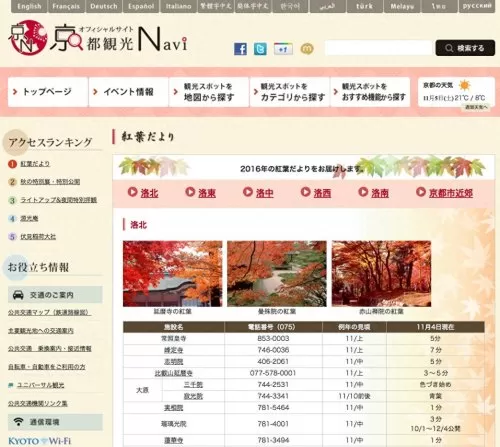
Task: Click the mixi round yellow icon
Action: click(x=307, y=49)
